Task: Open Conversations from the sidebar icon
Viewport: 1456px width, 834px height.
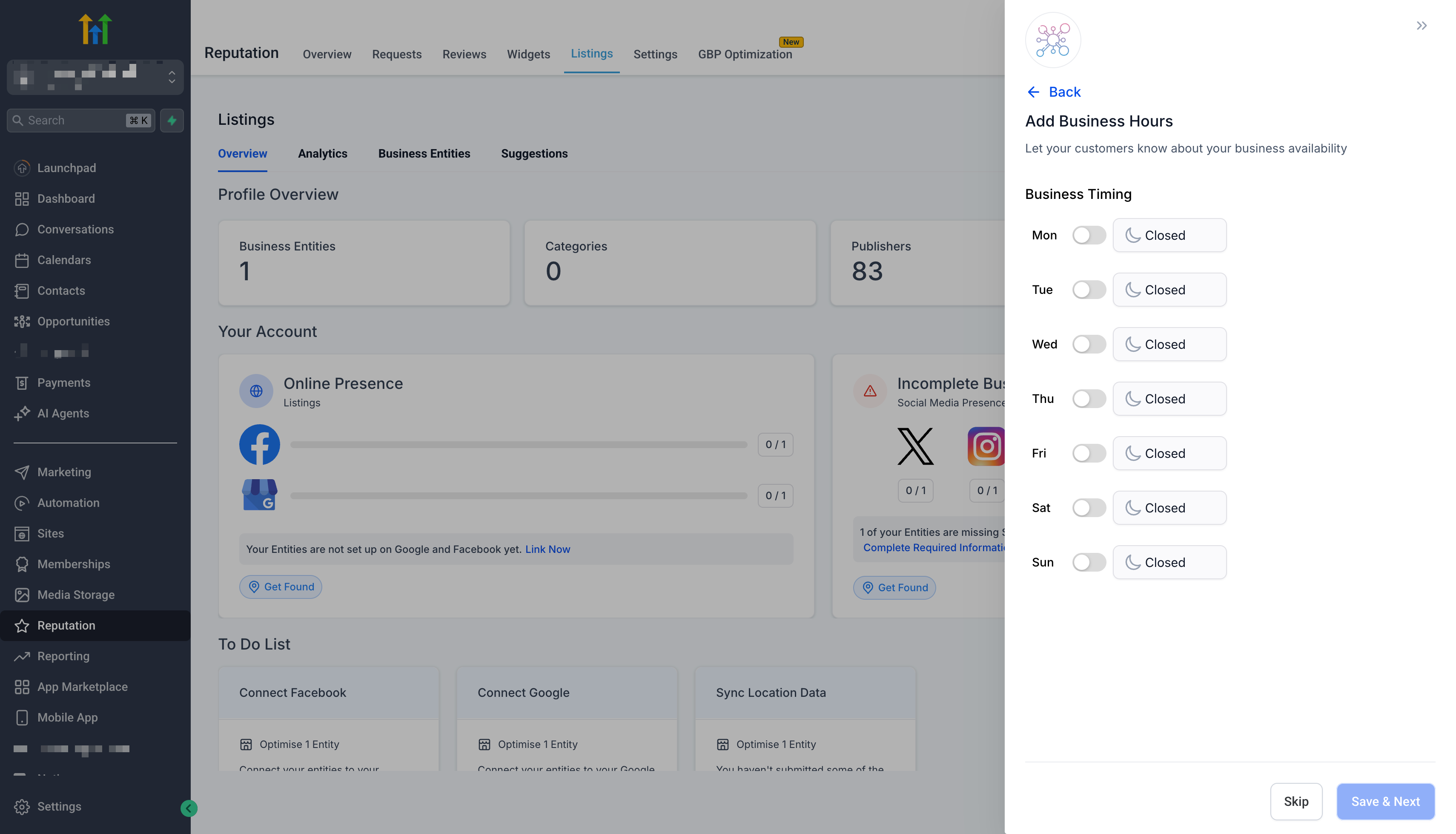Action: tap(22, 229)
